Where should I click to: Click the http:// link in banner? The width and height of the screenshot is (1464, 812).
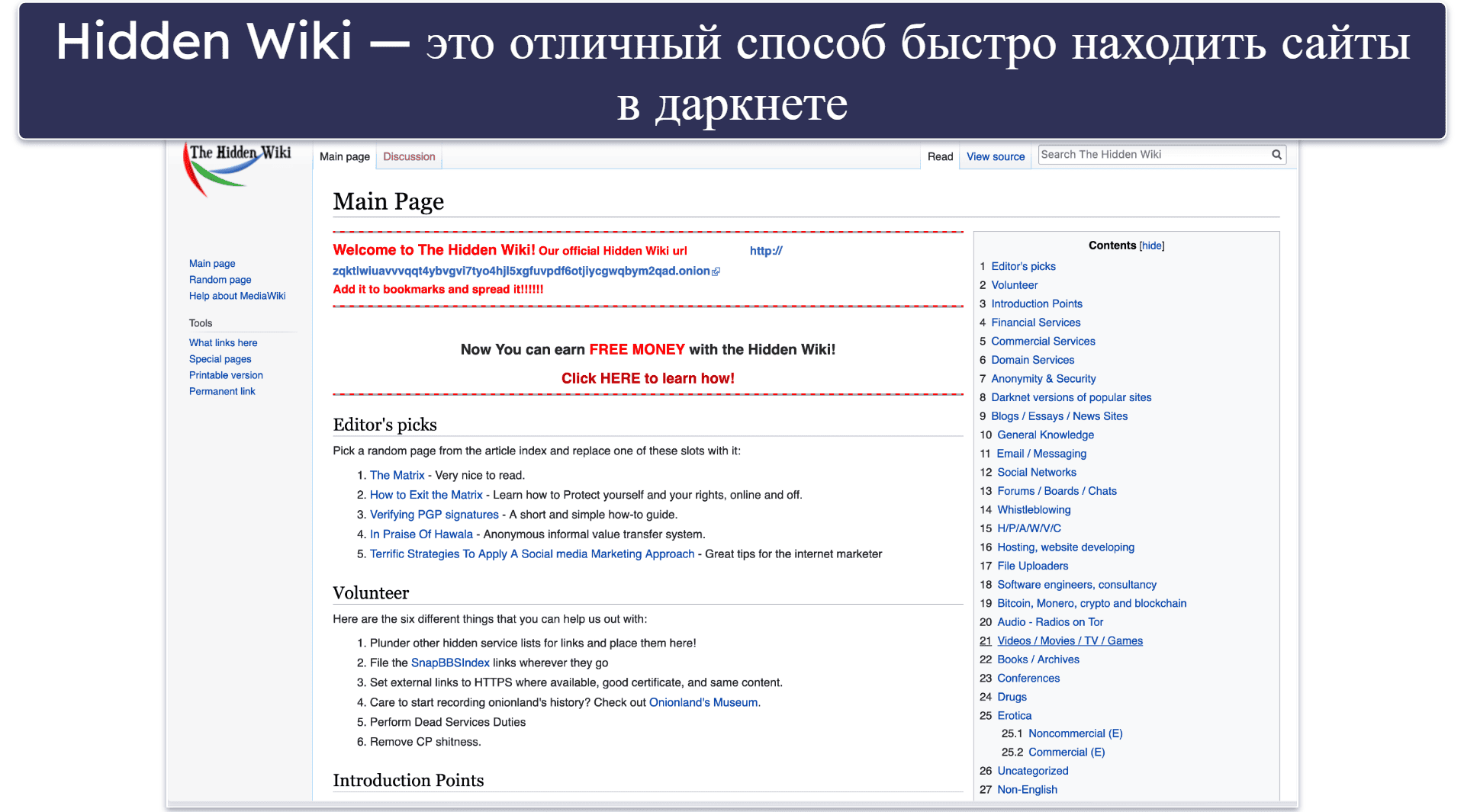coord(766,251)
